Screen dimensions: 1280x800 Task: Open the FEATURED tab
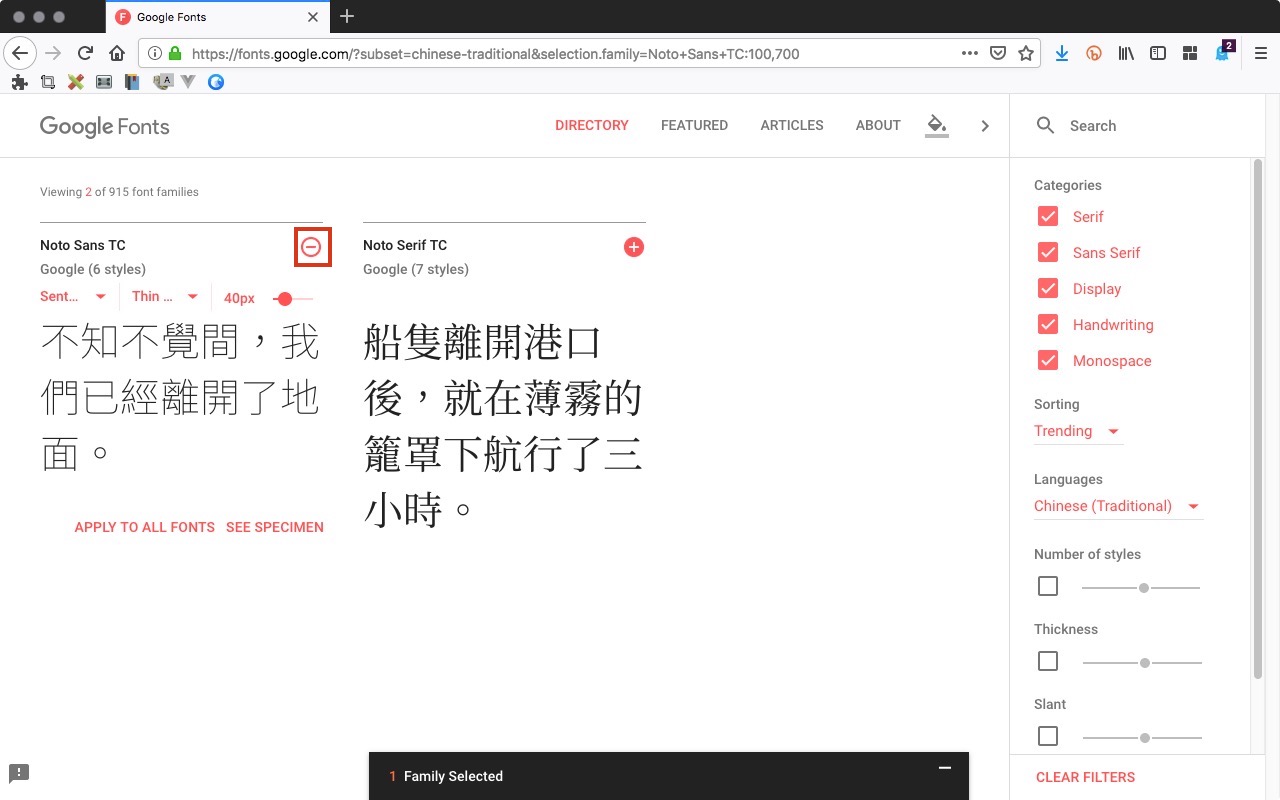[694, 126]
